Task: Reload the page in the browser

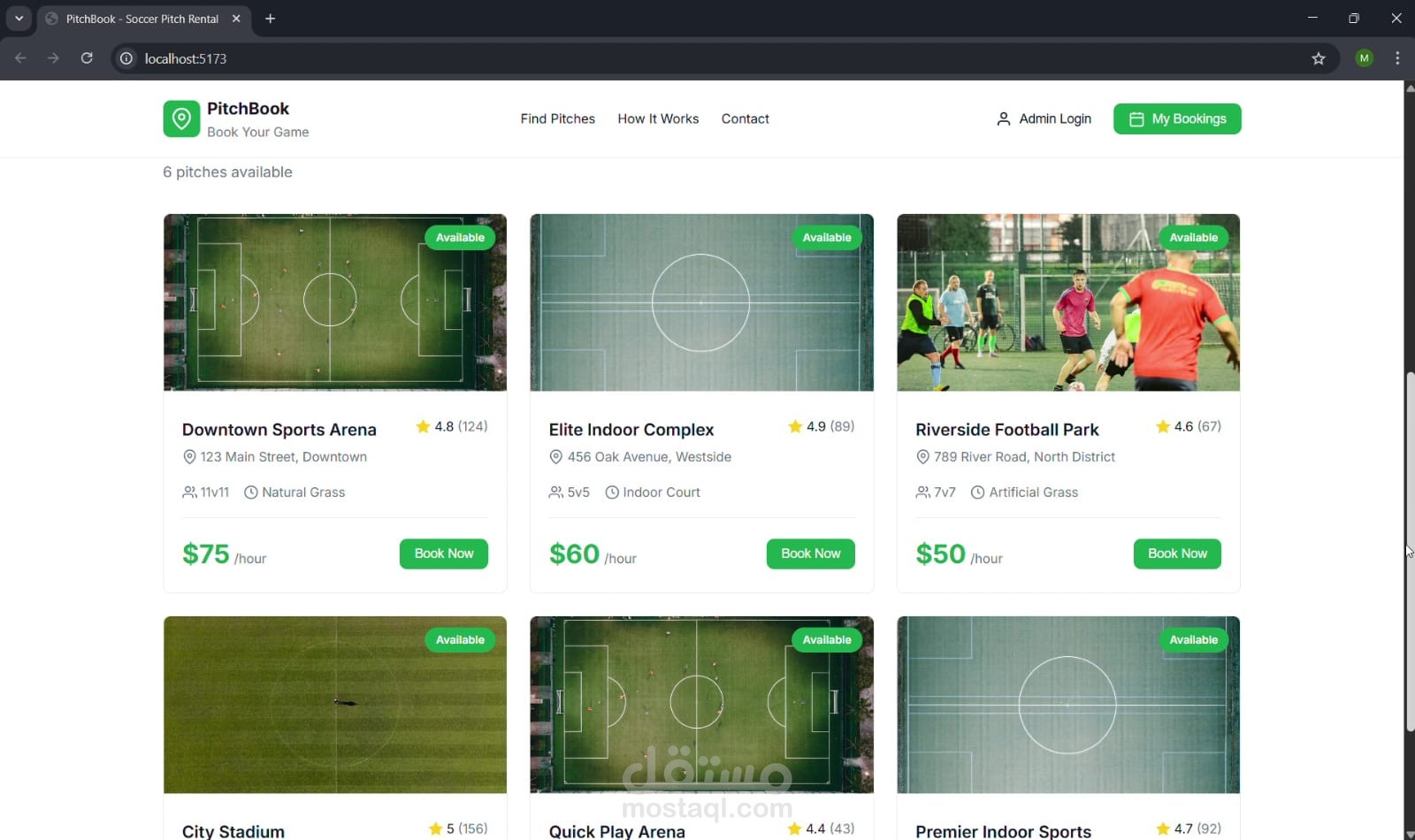Action: point(87,58)
